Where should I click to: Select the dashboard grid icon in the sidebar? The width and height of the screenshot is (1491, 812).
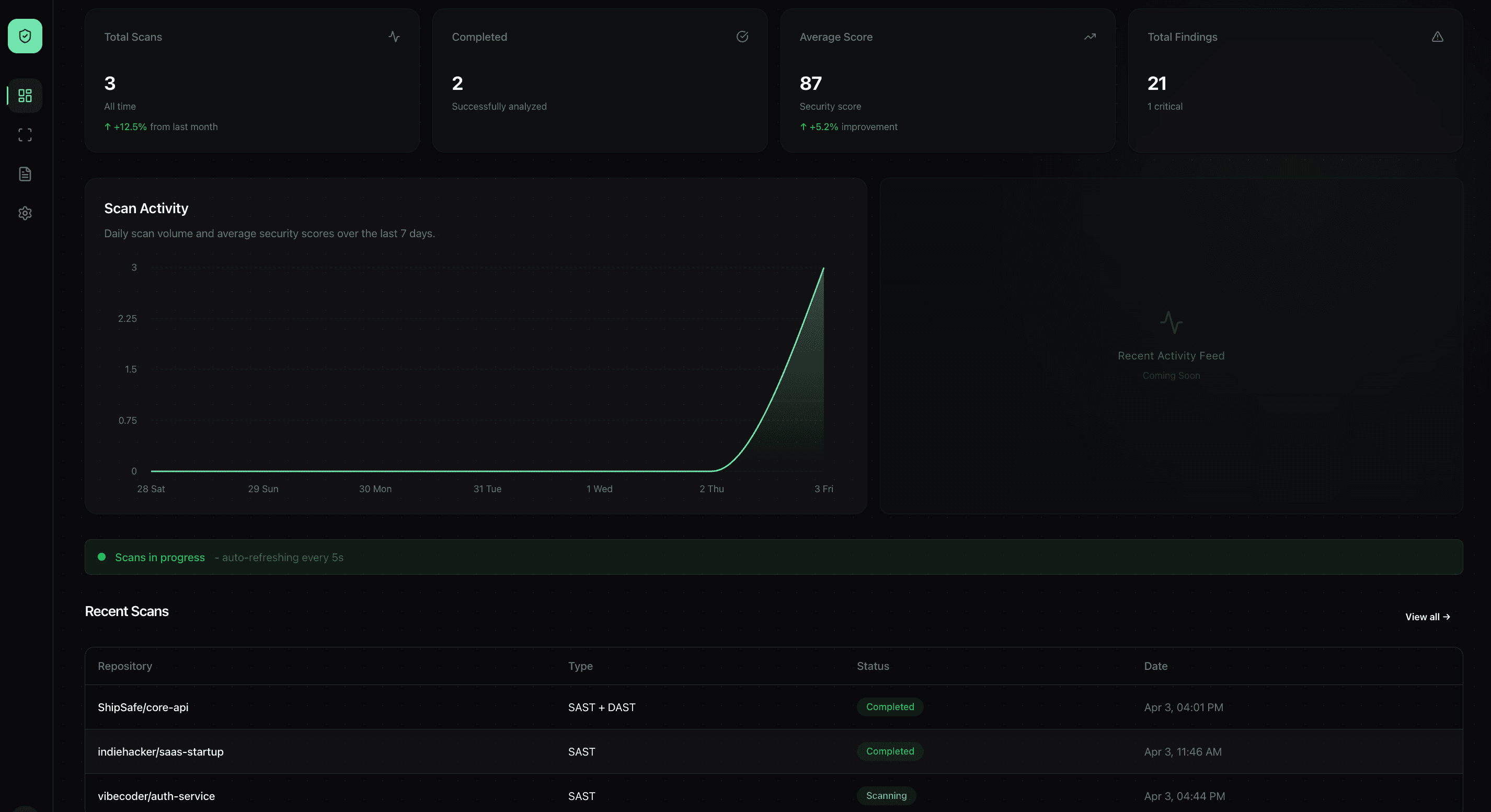[25, 96]
